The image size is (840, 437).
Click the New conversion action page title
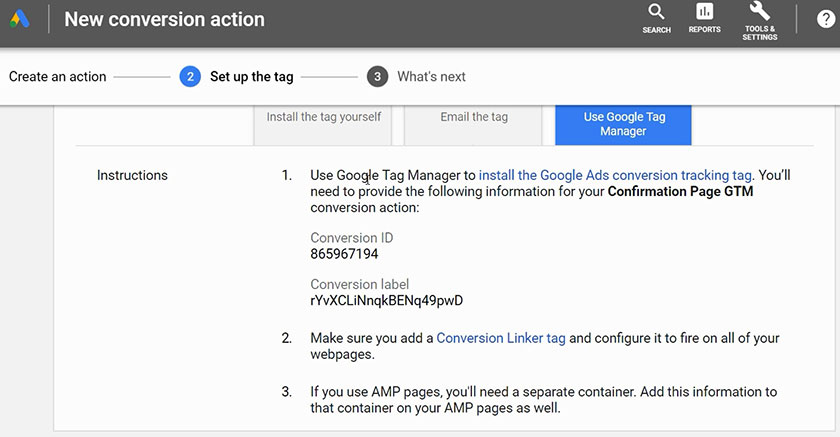164,20
